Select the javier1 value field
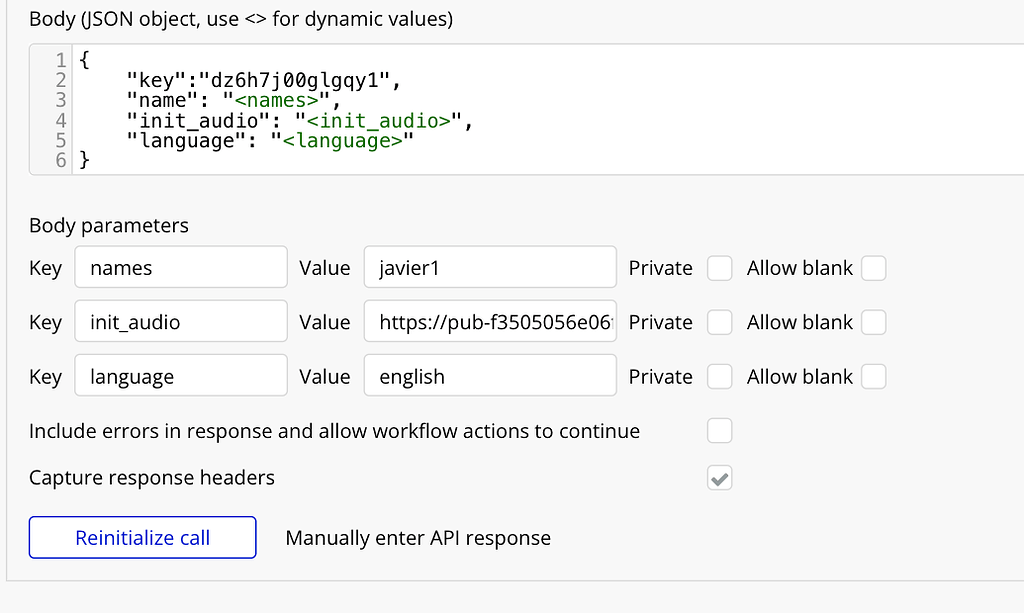 (490, 267)
